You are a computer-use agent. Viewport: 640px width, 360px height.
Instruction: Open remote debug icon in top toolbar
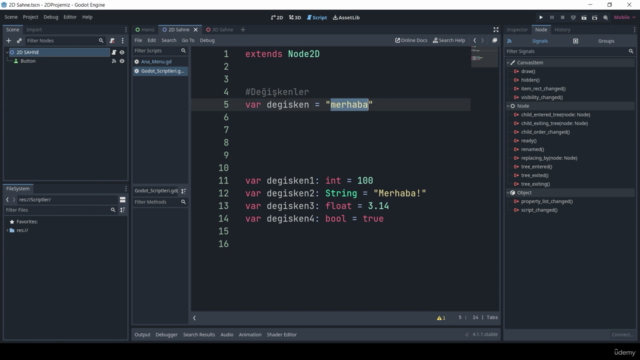pyautogui.click(x=573, y=18)
